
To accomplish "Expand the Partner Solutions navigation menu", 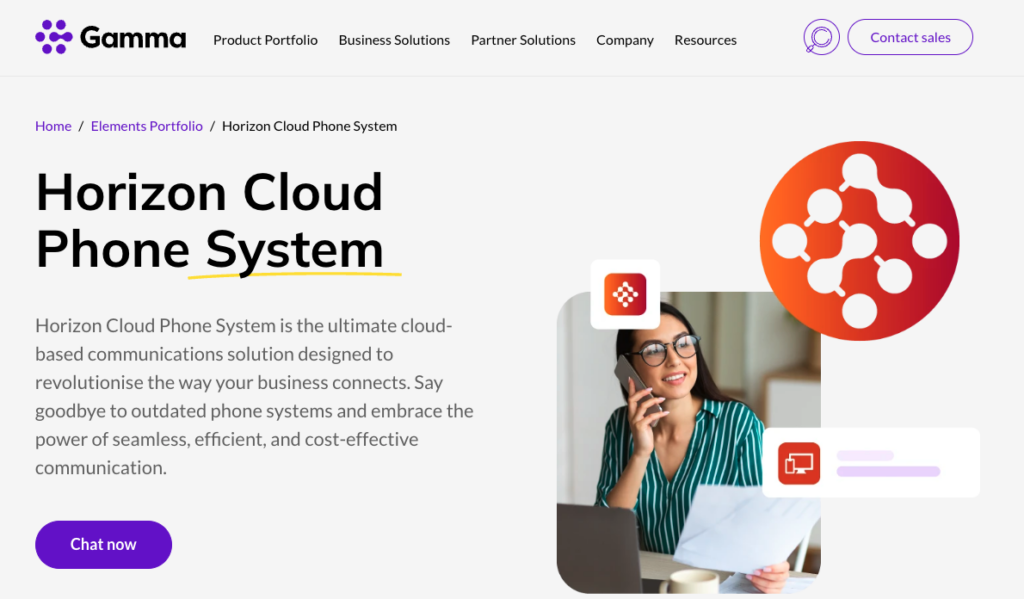I will [523, 40].
